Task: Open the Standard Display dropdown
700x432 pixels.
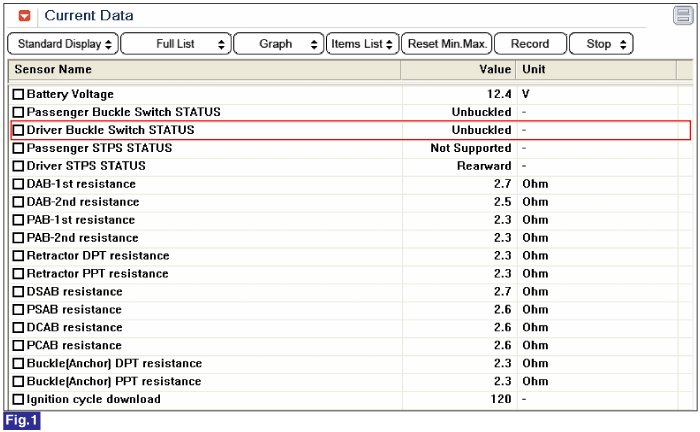Action: [65, 44]
